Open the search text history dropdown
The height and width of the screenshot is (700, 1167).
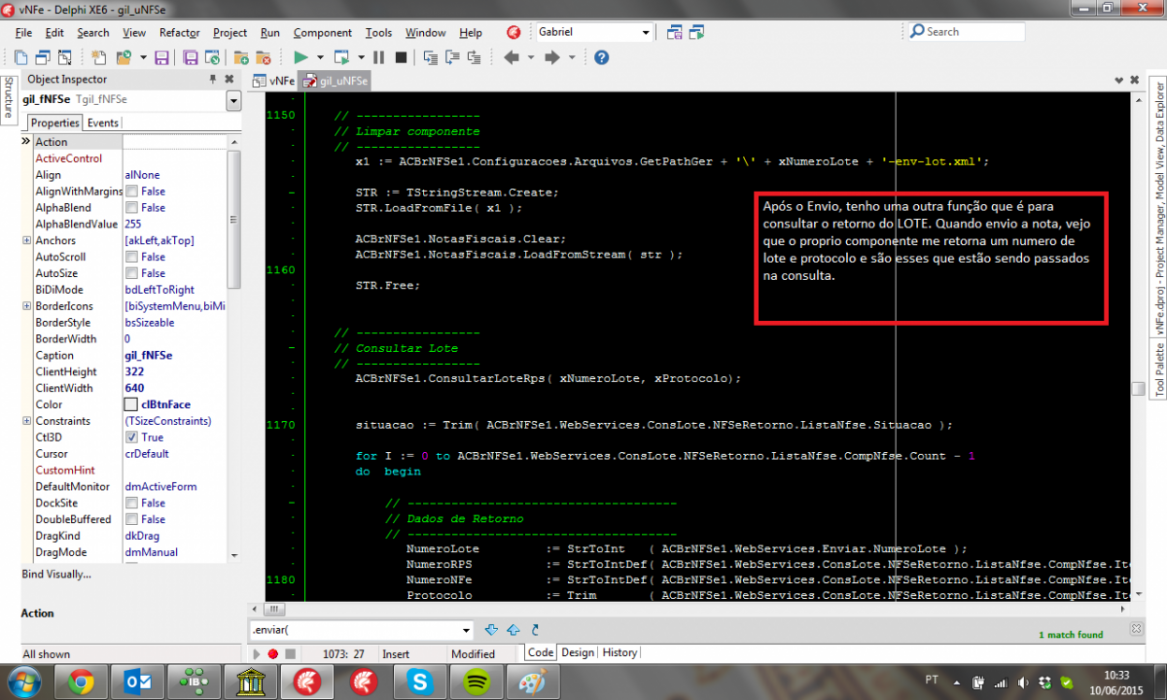point(466,630)
